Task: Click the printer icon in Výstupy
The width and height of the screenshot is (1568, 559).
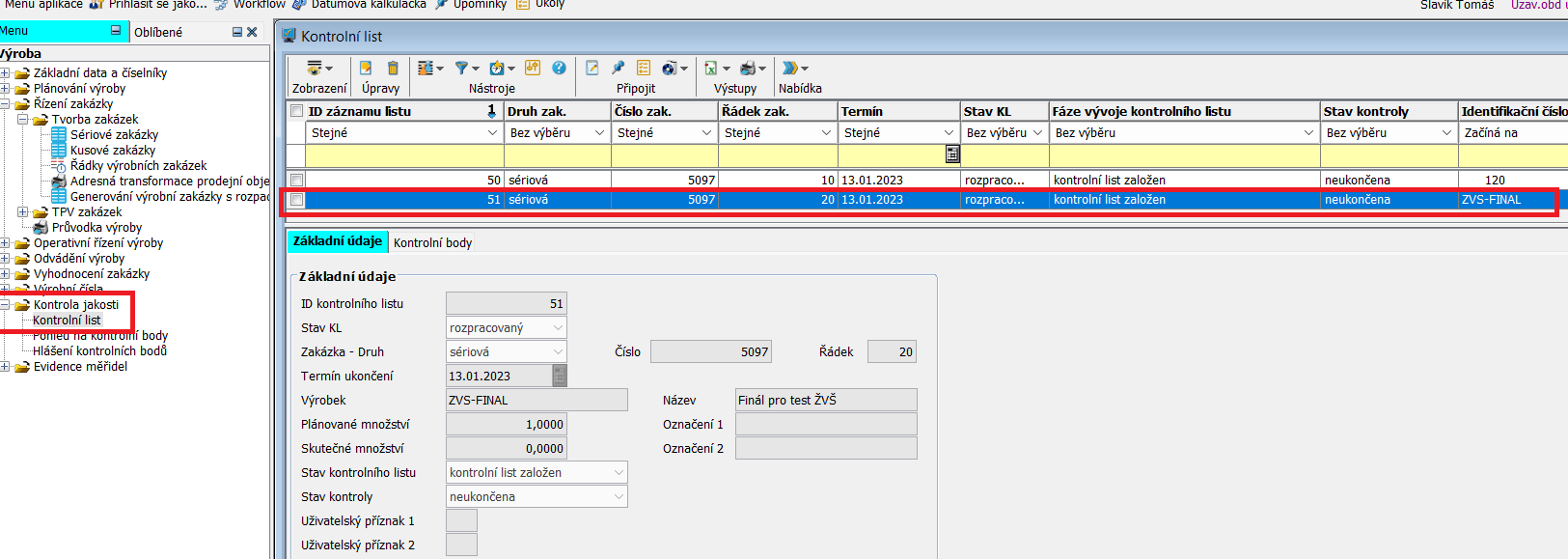Action: pyautogui.click(x=748, y=68)
